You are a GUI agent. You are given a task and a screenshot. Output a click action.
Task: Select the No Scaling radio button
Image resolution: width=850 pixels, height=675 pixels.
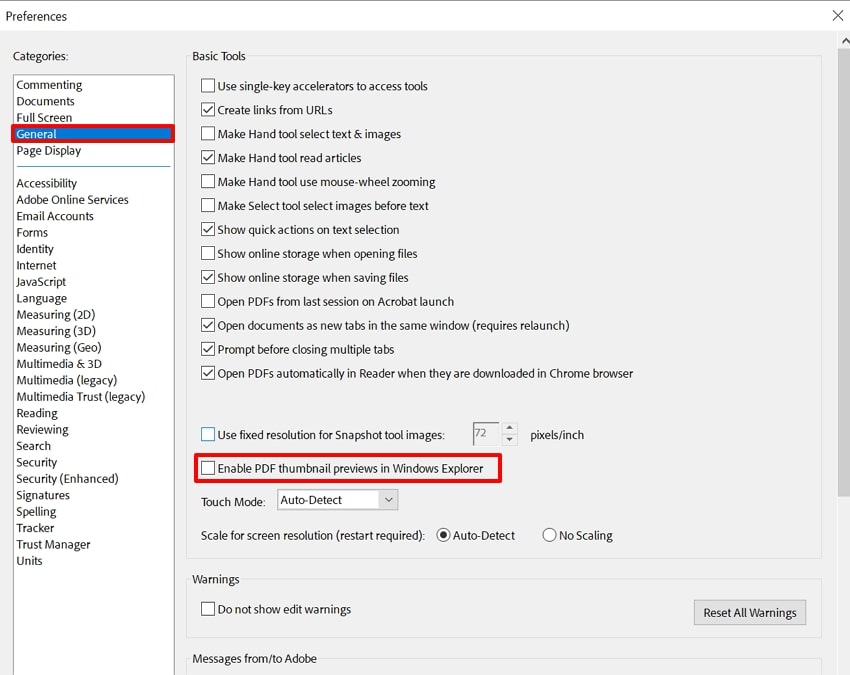click(x=550, y=535)
